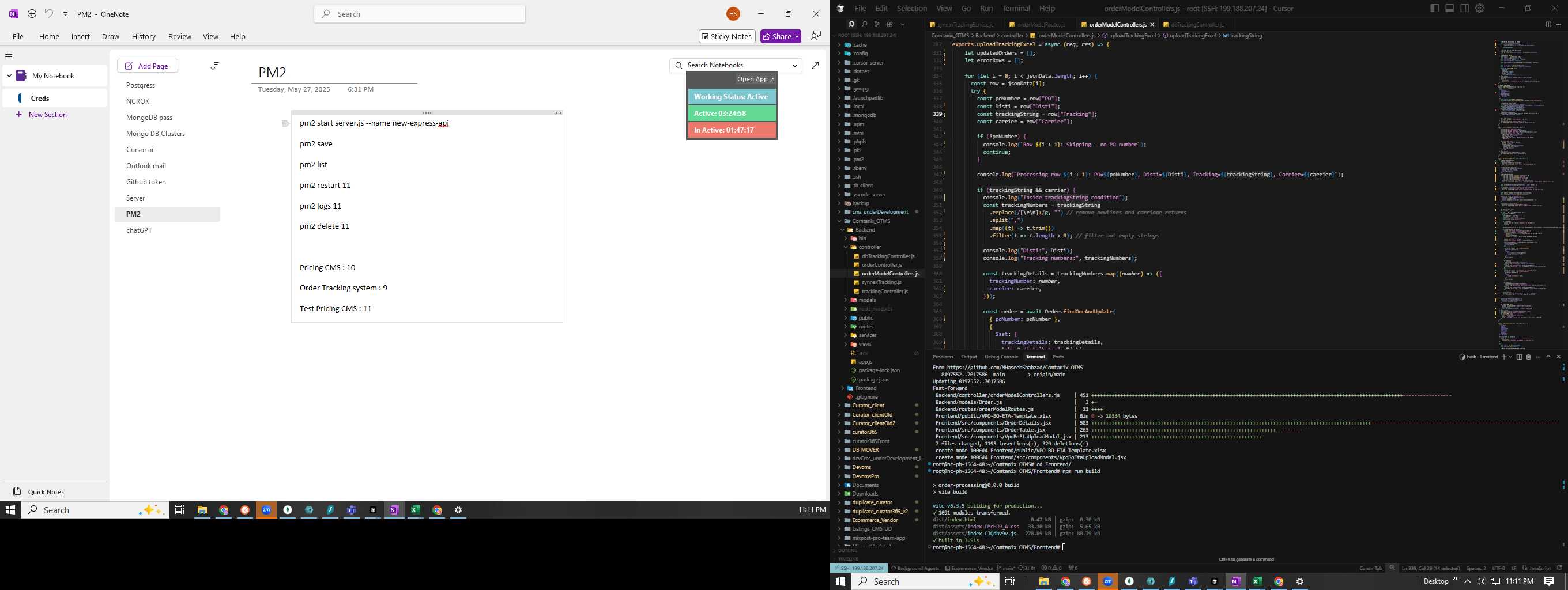Click OneNote search box
1568x590 pixels.
[x=420, y=14]
